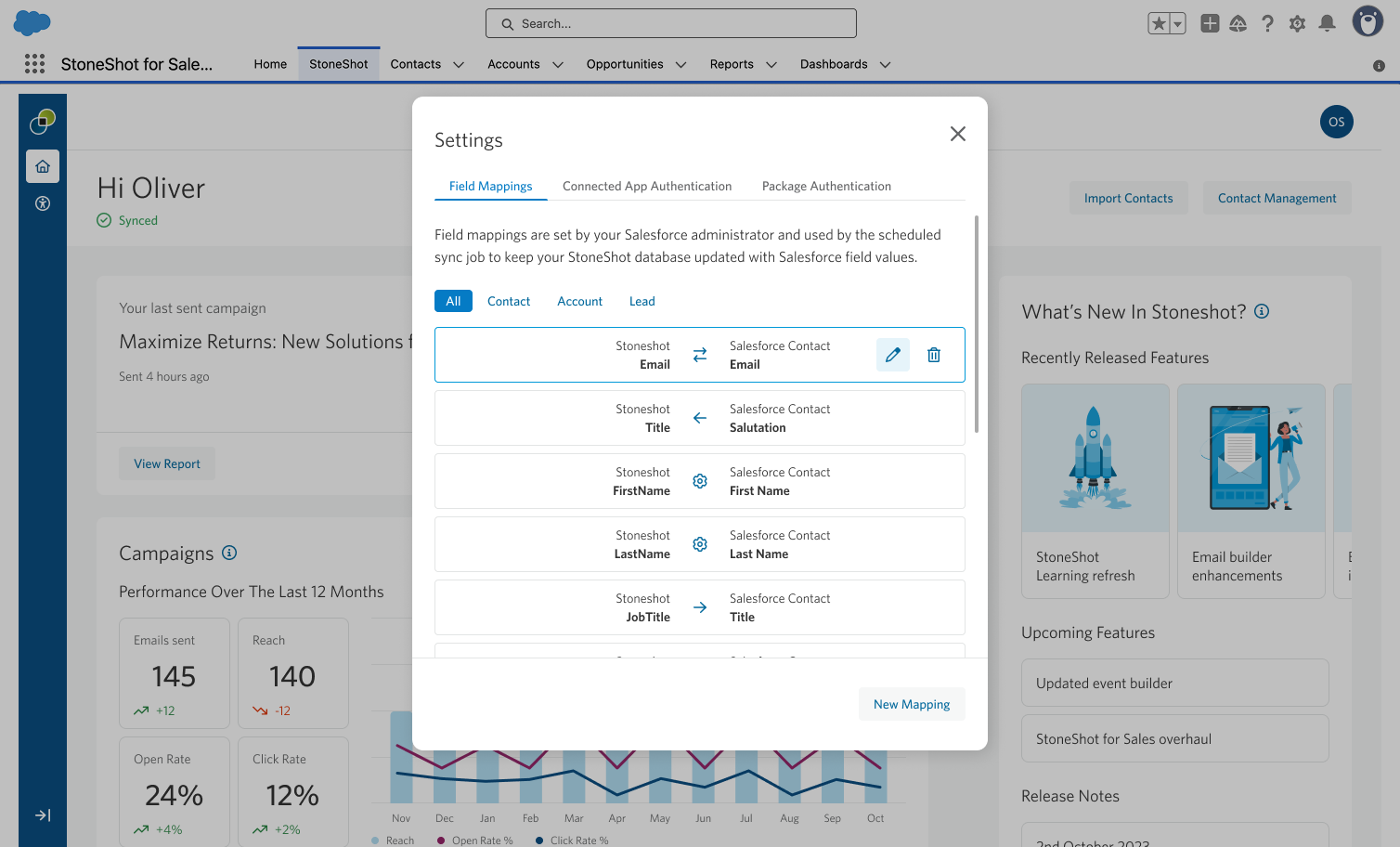Click the right arrow on JobTitle mapping

(700, 607)
